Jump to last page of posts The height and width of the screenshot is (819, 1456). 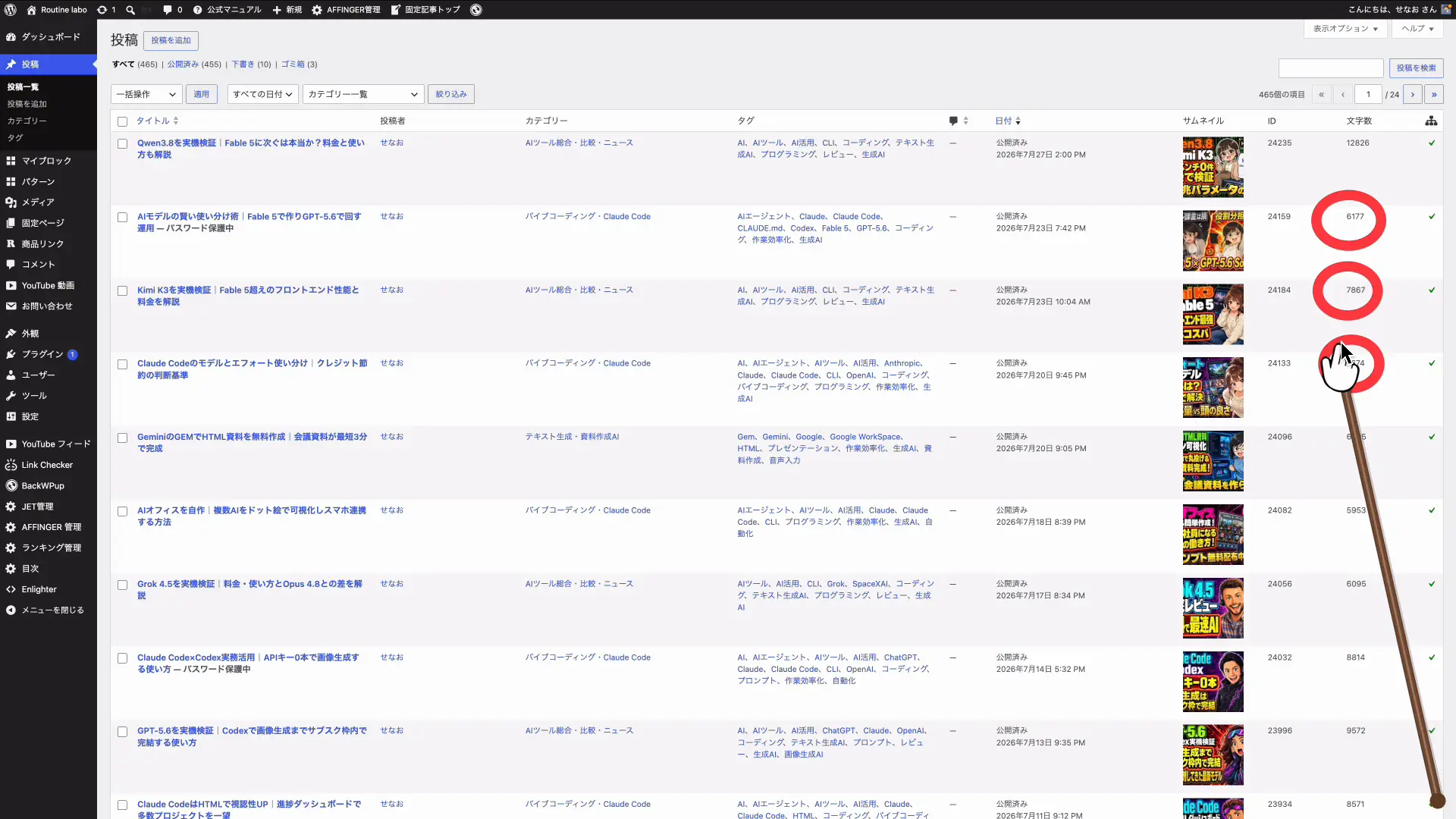pos(1433,95)
